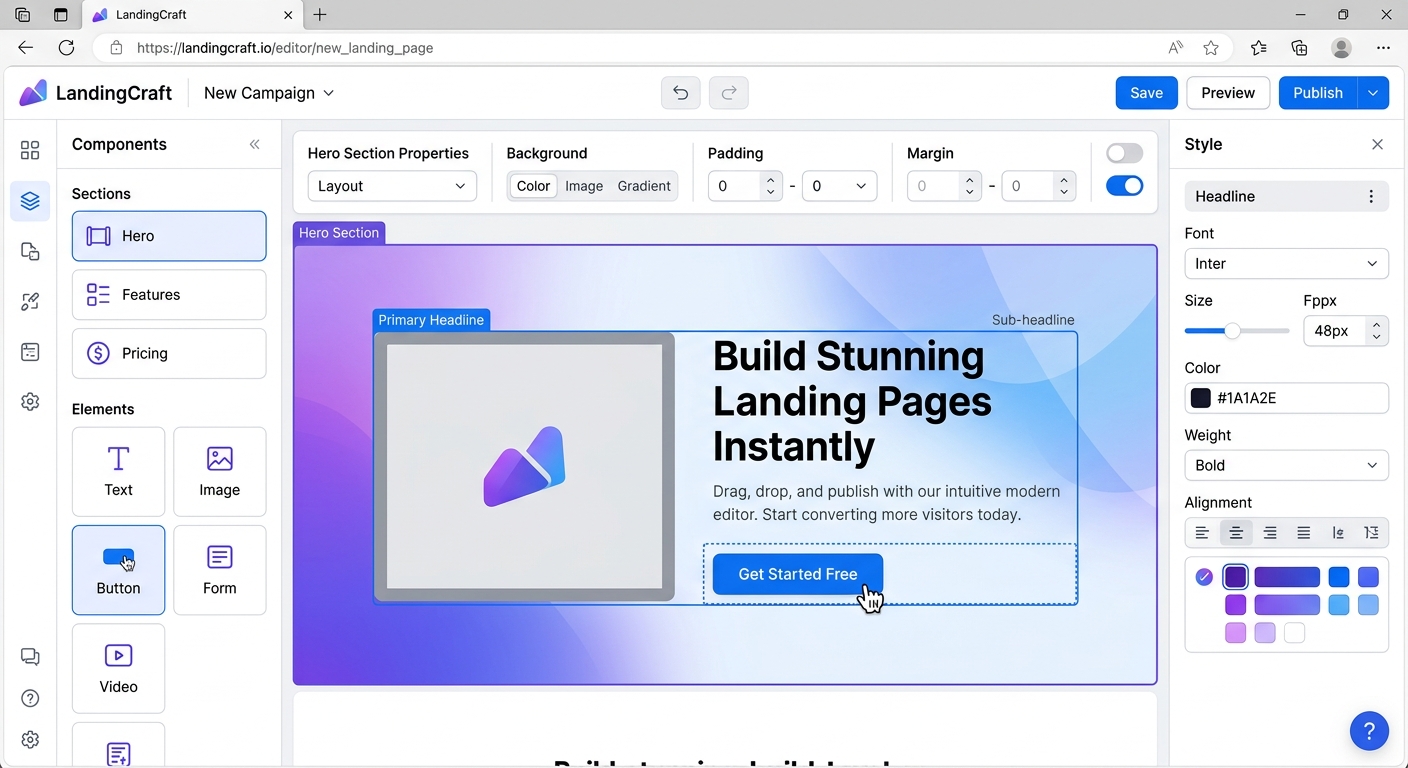Open the Font dropdown showing Inter
1408x768 pixels.
tap(1286, 263)
